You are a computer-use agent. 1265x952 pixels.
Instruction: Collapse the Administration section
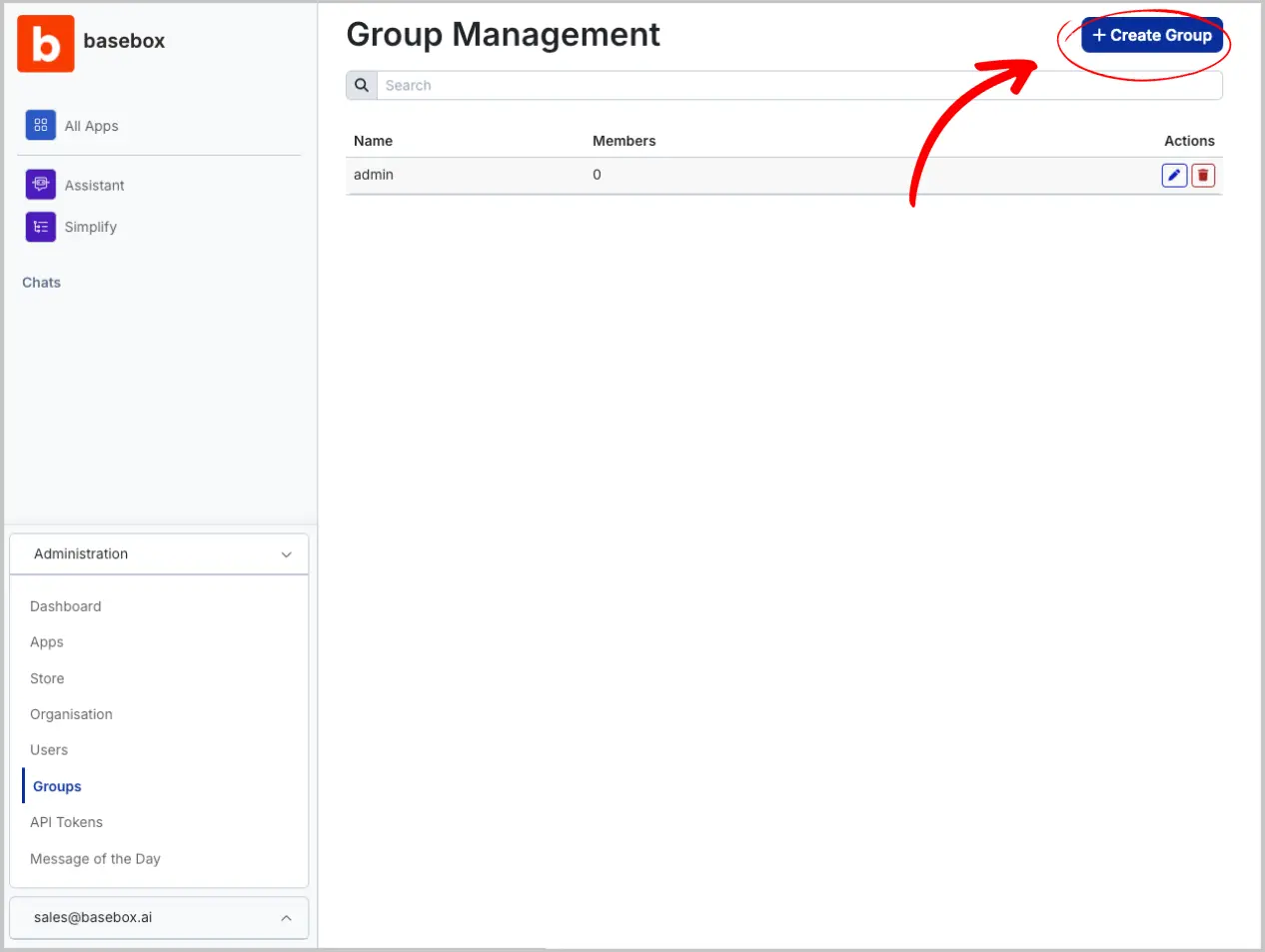[x=286, y=554]
